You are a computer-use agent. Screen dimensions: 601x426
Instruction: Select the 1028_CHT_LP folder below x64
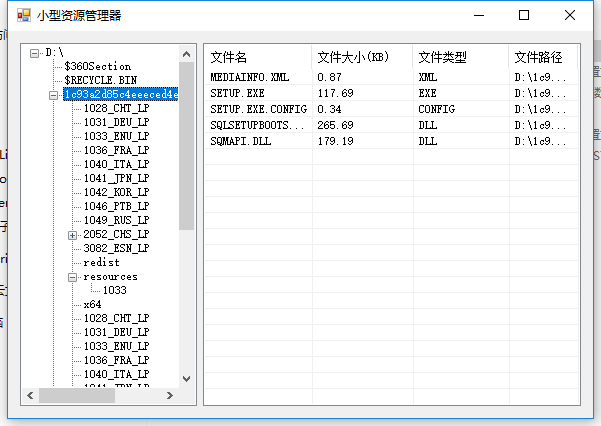click(117, 318)
